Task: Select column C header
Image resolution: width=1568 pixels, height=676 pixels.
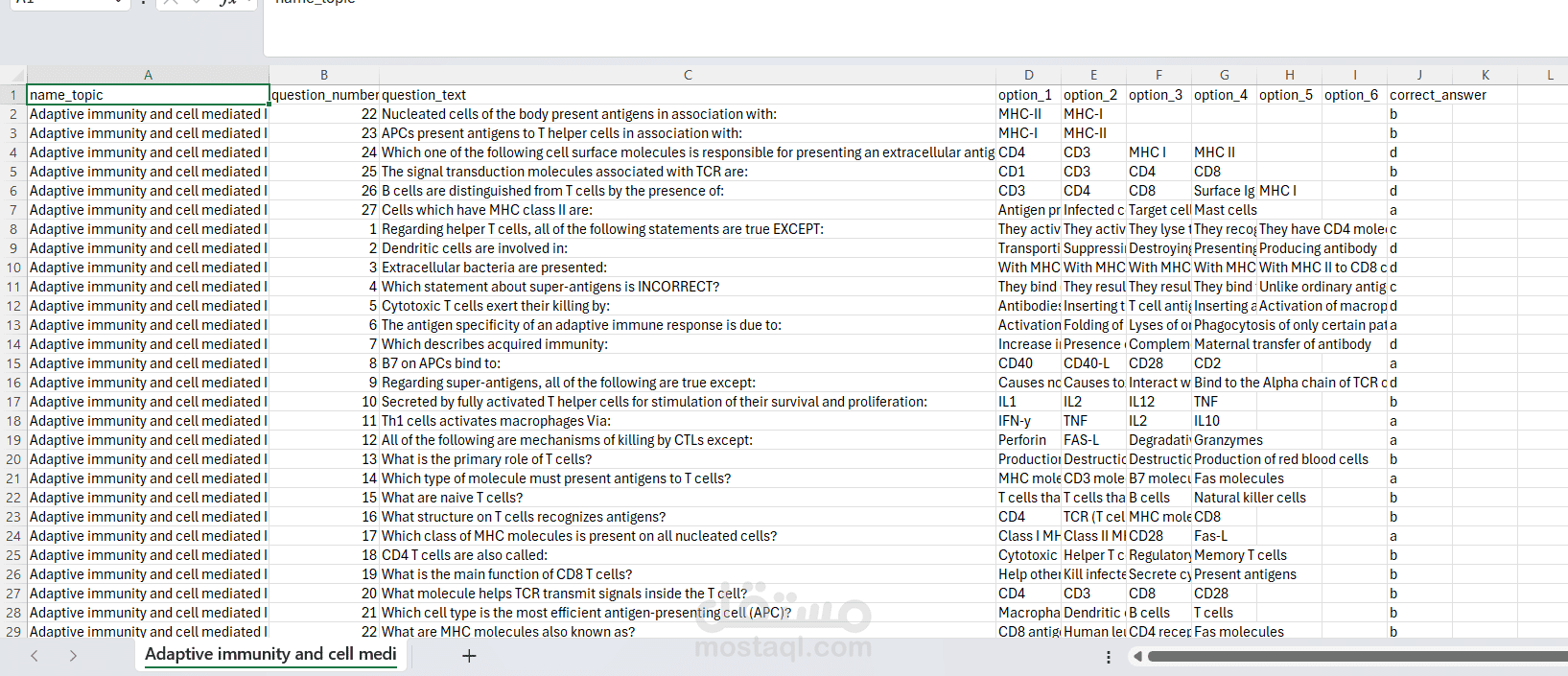Action: 688,75
